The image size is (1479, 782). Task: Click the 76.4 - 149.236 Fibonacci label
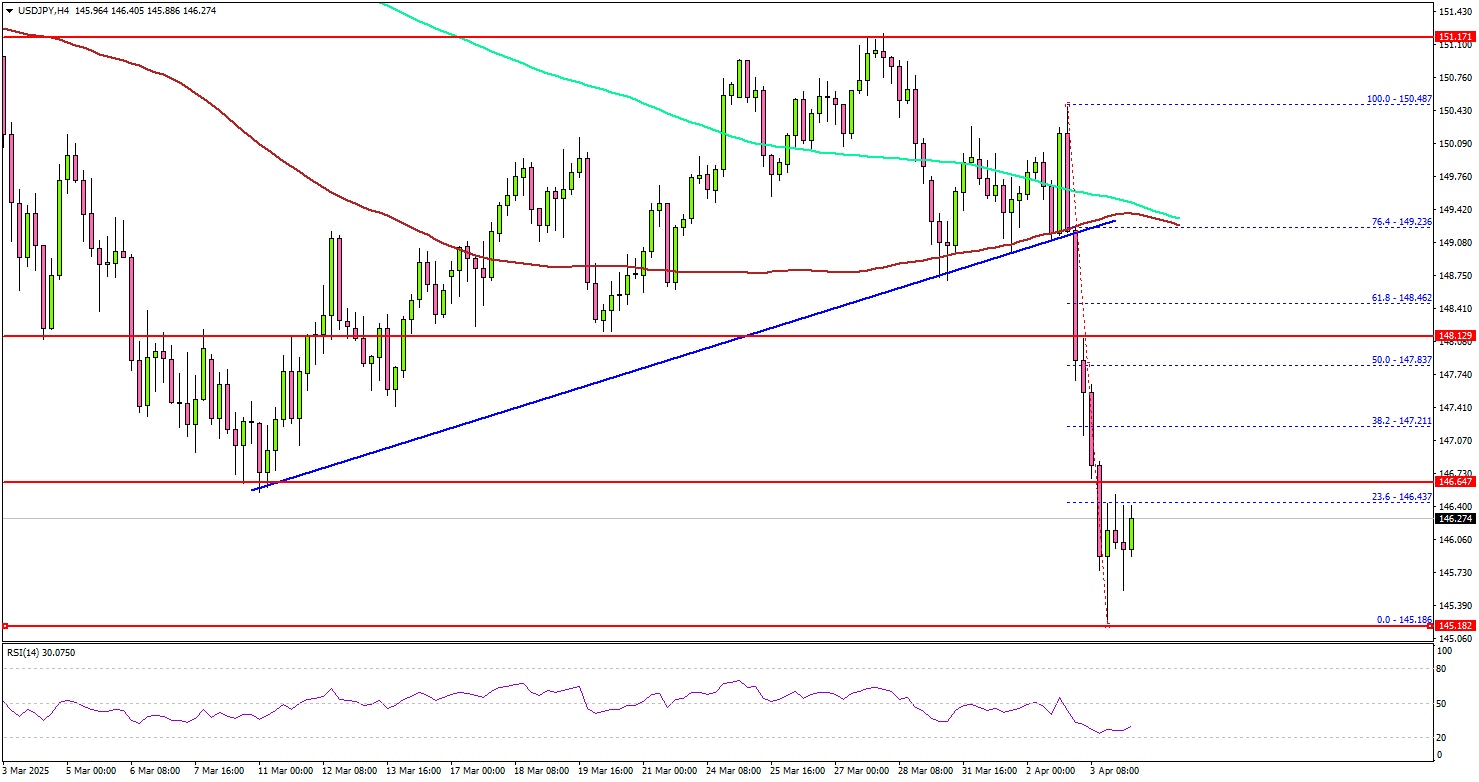1402,222
